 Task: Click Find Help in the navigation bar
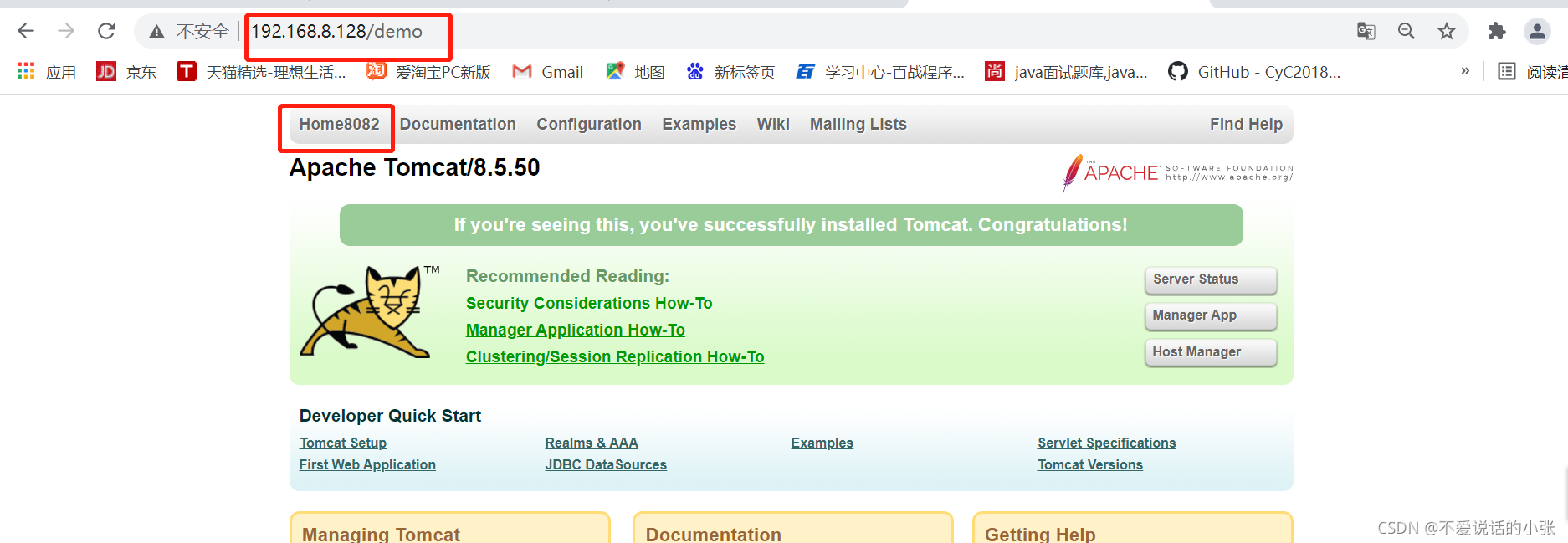1246,125
